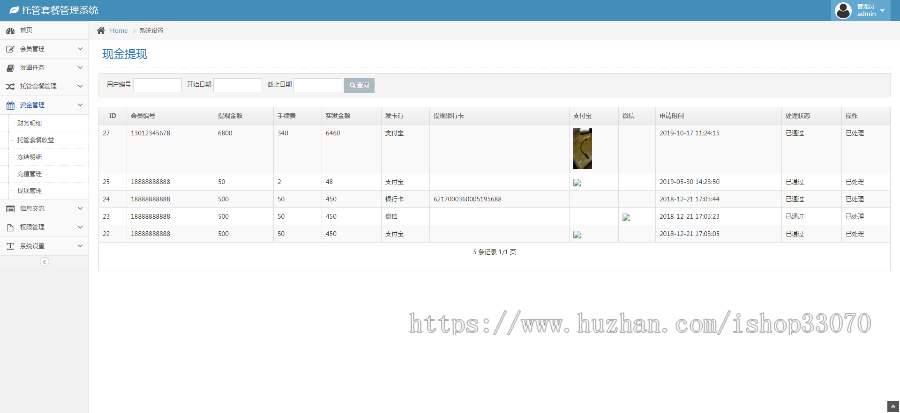Click the received amount 48 in row 25
The width and height of the screenshot is (900, 413).
[x=329, y=182]
